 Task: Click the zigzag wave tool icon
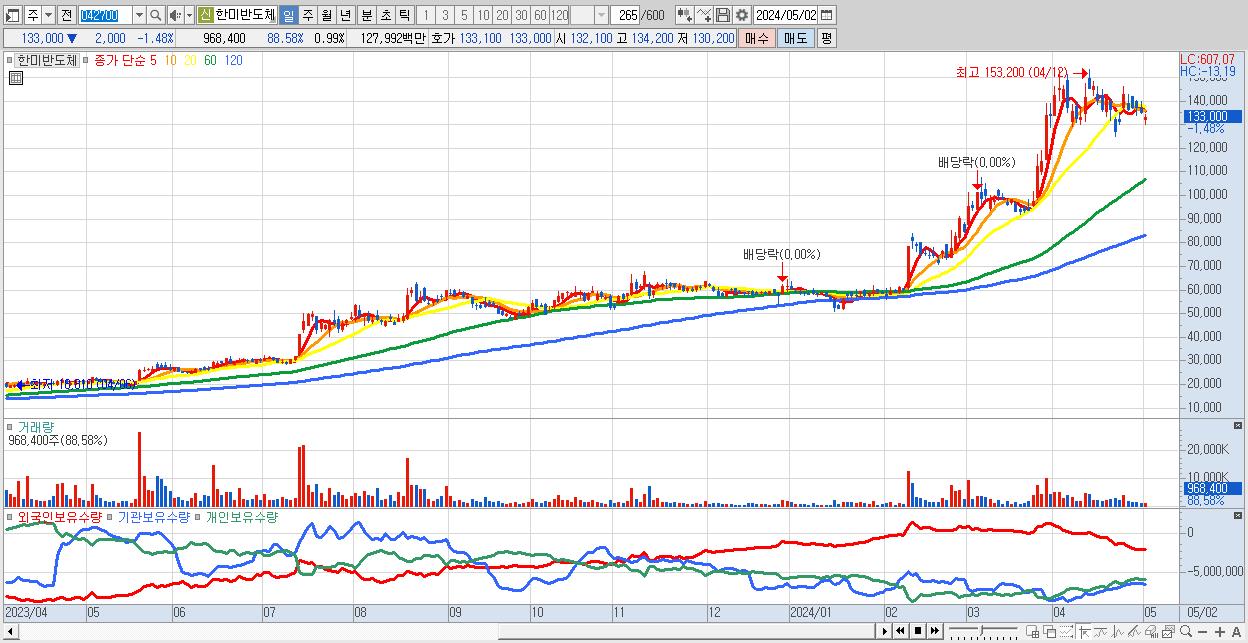tap(1118, 631)
